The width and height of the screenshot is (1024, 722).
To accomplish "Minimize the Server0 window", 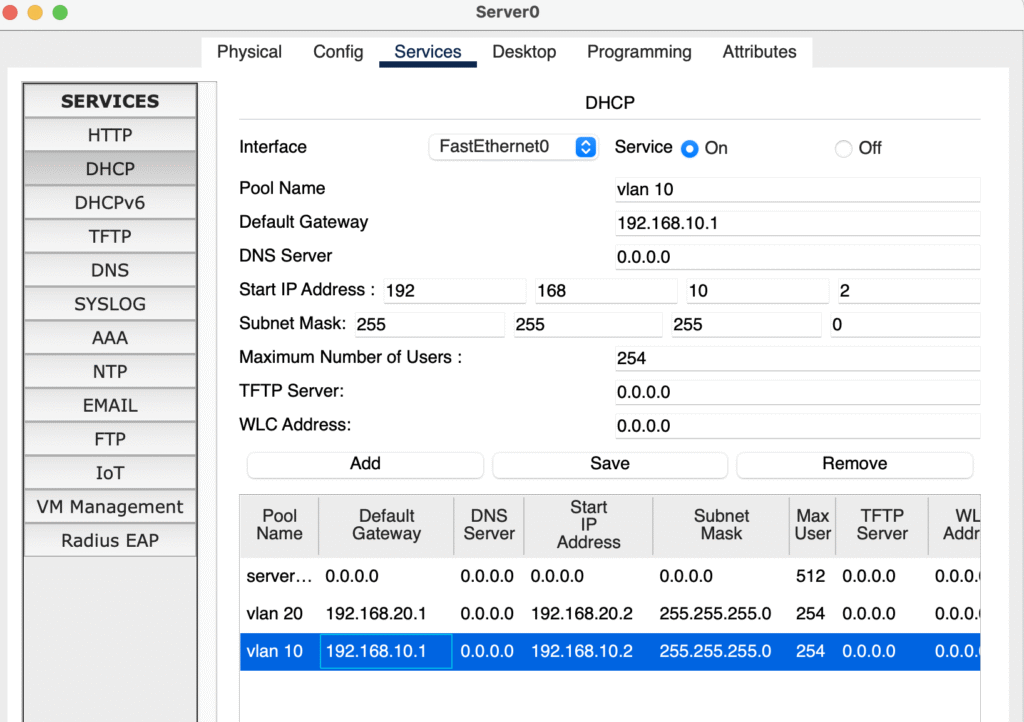I will tap(35, 12).
